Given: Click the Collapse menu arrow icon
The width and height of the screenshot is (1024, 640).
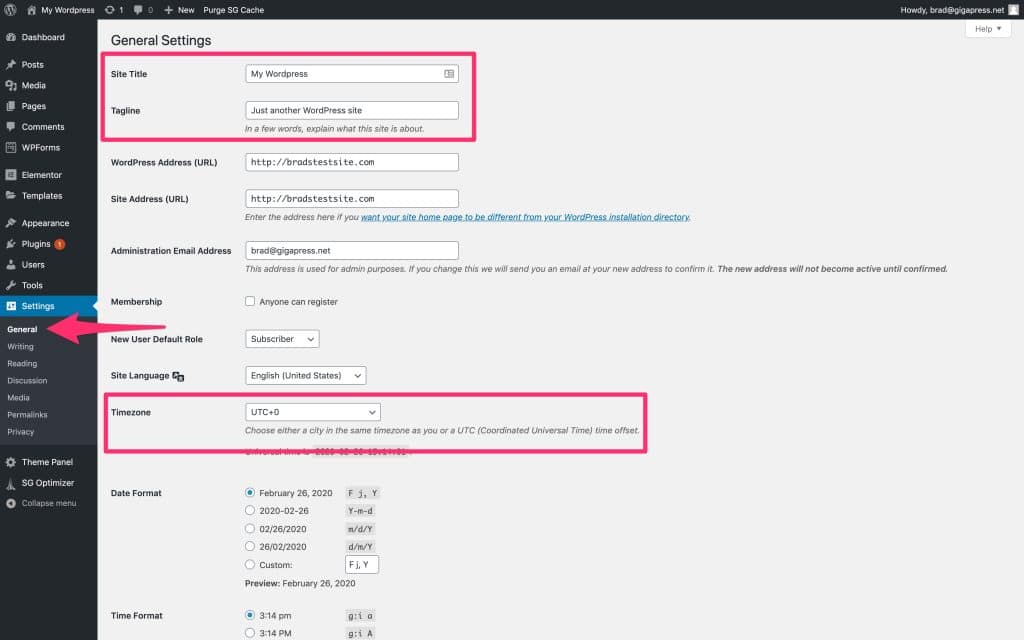Looking at the screenshot, I should [11, 504].
